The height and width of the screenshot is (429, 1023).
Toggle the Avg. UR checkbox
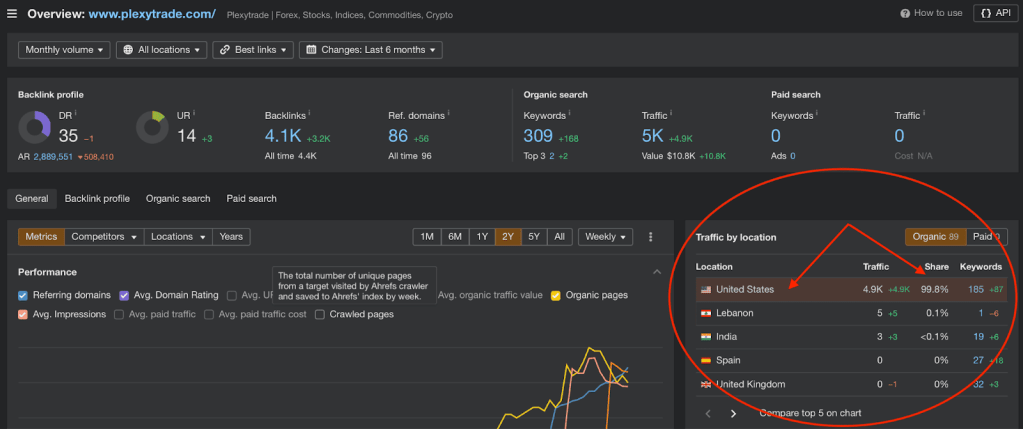point(232,295)
